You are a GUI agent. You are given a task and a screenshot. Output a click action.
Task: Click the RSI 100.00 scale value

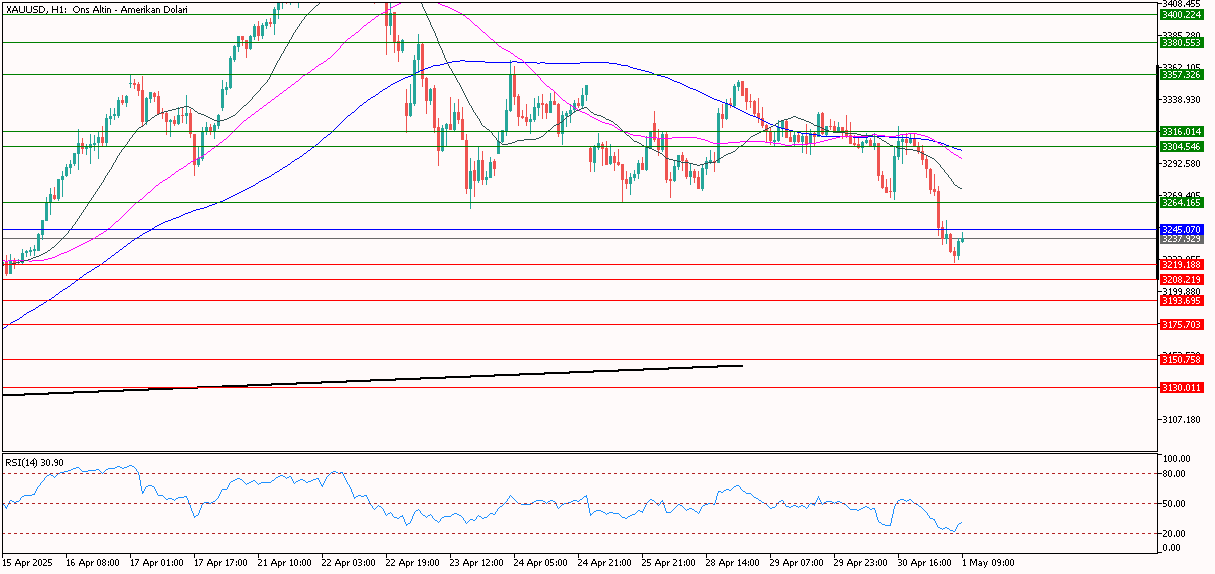coord(1177,458)
